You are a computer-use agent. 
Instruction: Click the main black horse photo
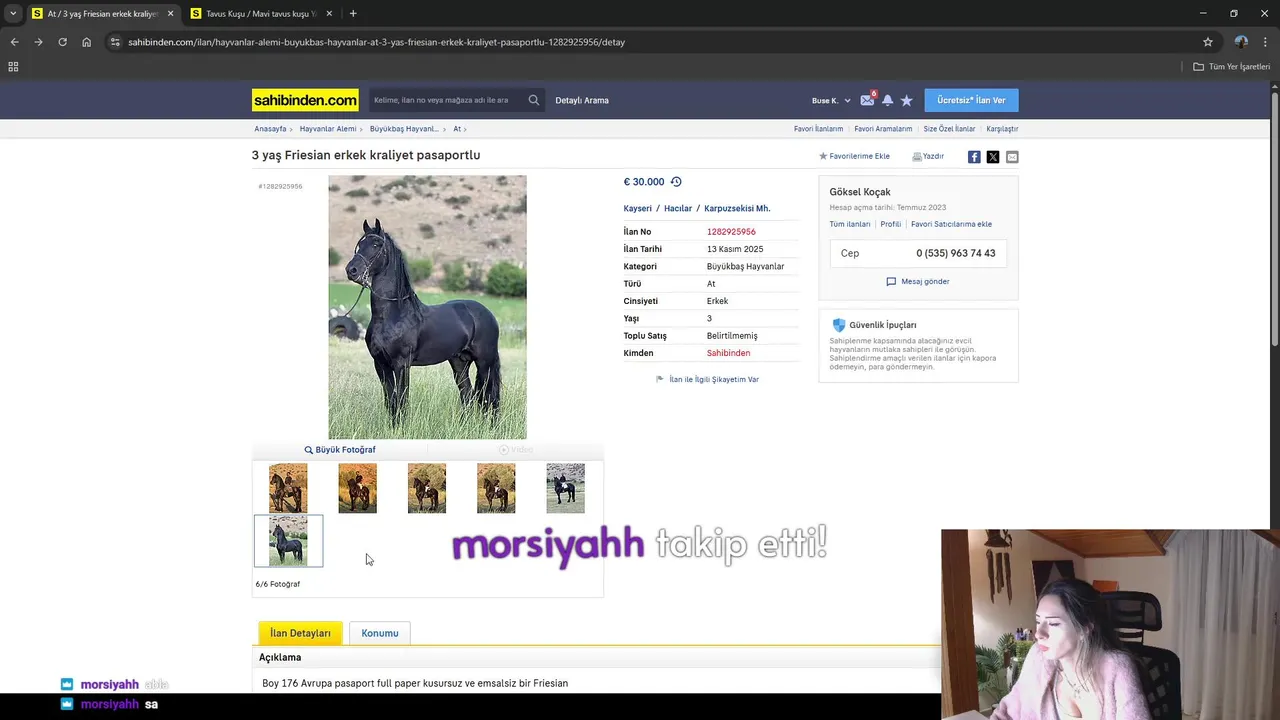(427, 307)
